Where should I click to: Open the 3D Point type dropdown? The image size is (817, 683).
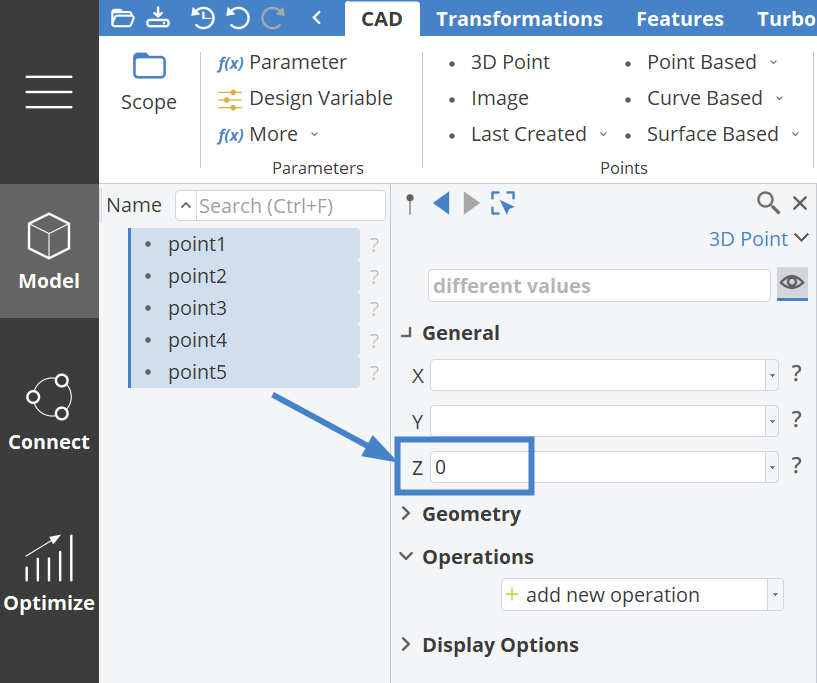pyautogui.click(x=758, y=239)
